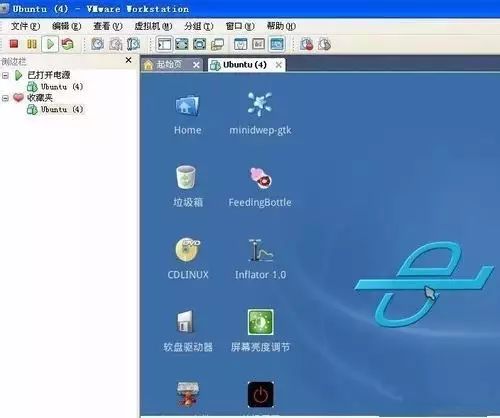Take a snapshot using the first clock icon
The height and width of the screenshot is (418, 500).
coord(98,44)
